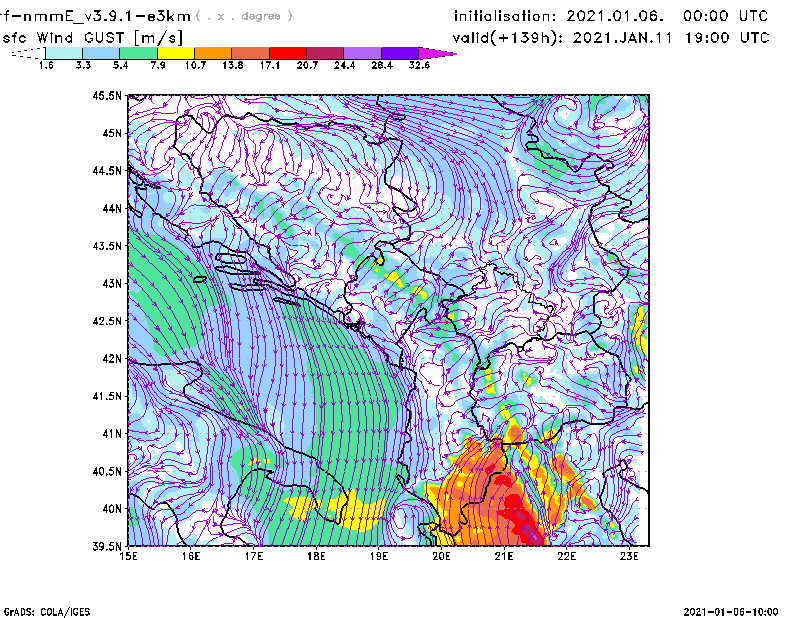Click the 40.5N latitude label
Viewport: 800px width, 618px height.
point(108,471)
